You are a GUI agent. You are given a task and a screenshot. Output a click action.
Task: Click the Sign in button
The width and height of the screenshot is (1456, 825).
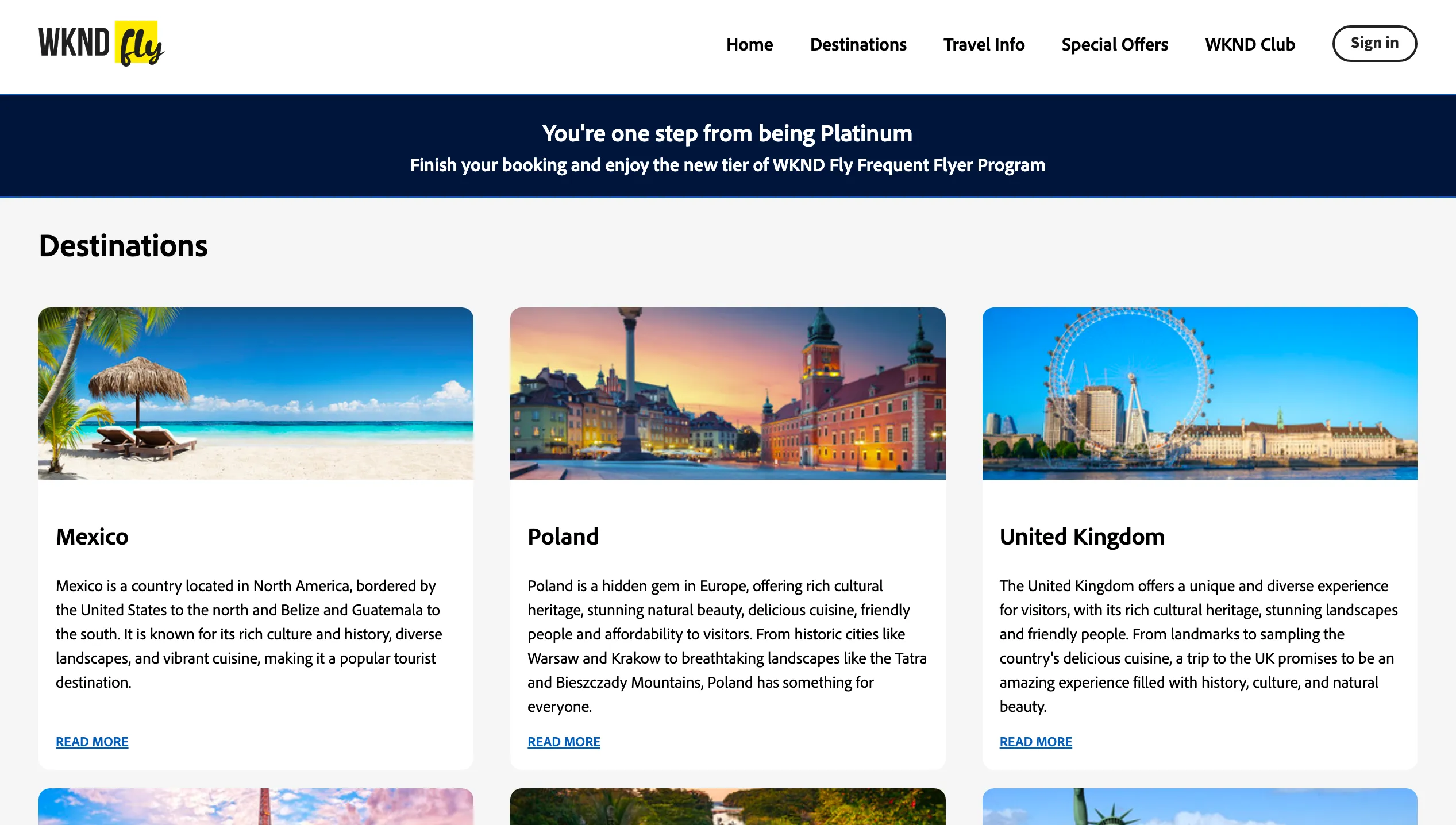(x=1374, y=43)
